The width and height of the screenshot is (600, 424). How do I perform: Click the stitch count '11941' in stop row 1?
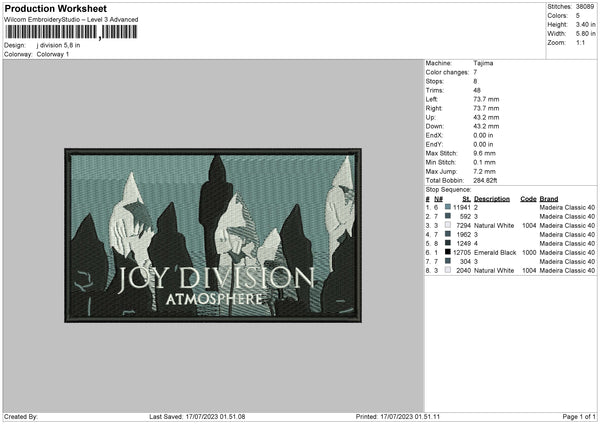462,207
